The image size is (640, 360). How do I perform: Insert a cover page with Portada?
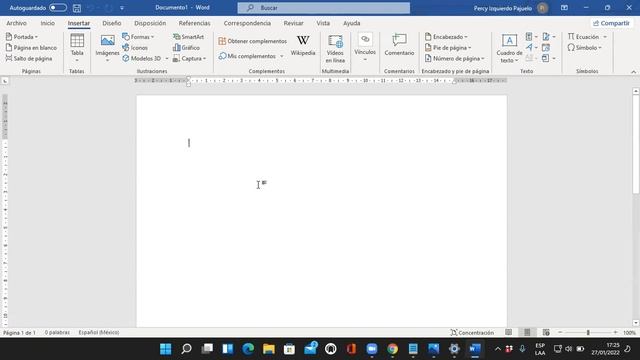22,37
